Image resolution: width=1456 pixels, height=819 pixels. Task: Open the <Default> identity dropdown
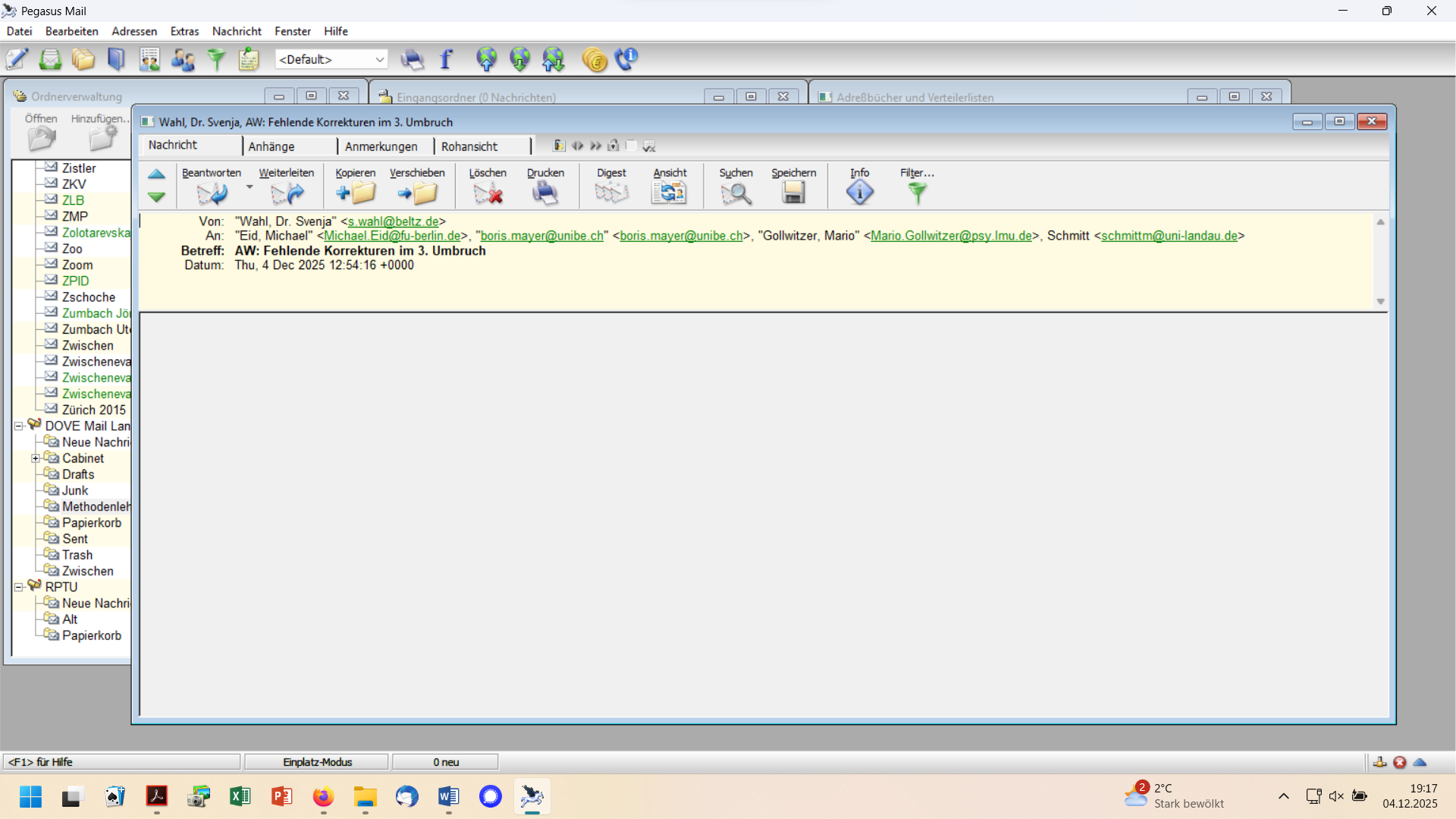click(379, 59)
